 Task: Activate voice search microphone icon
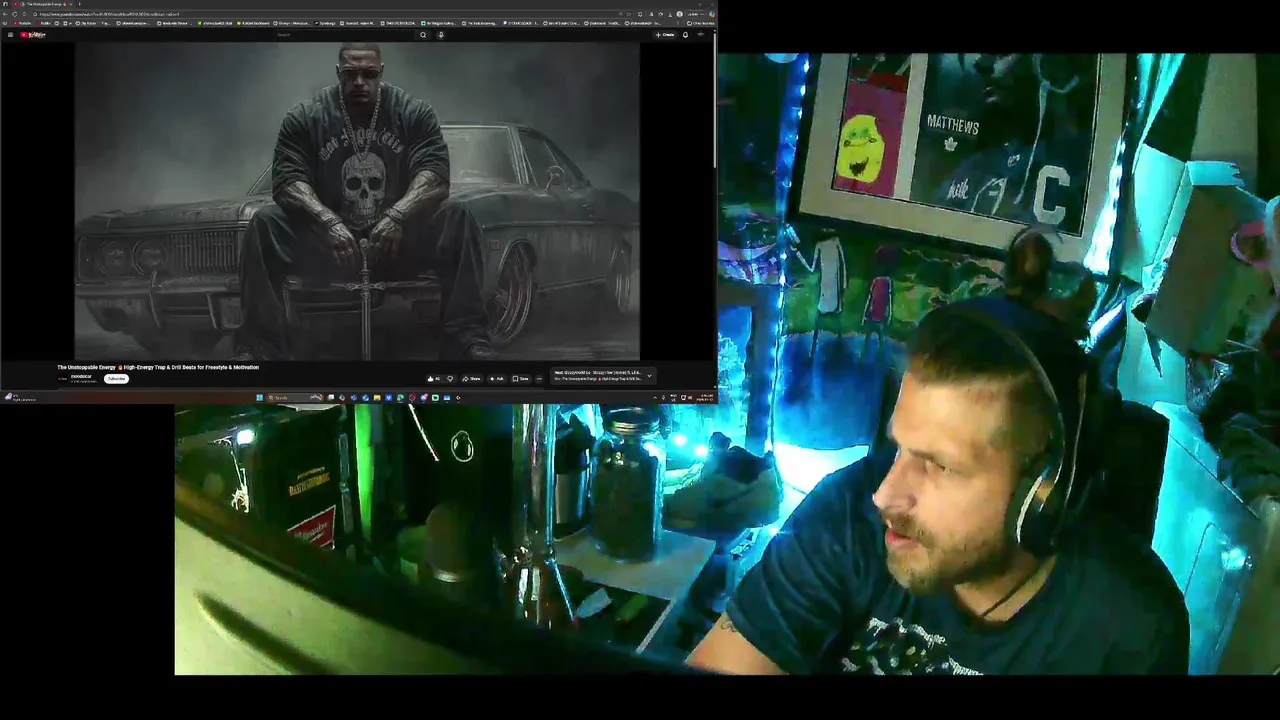pos(441,35)
